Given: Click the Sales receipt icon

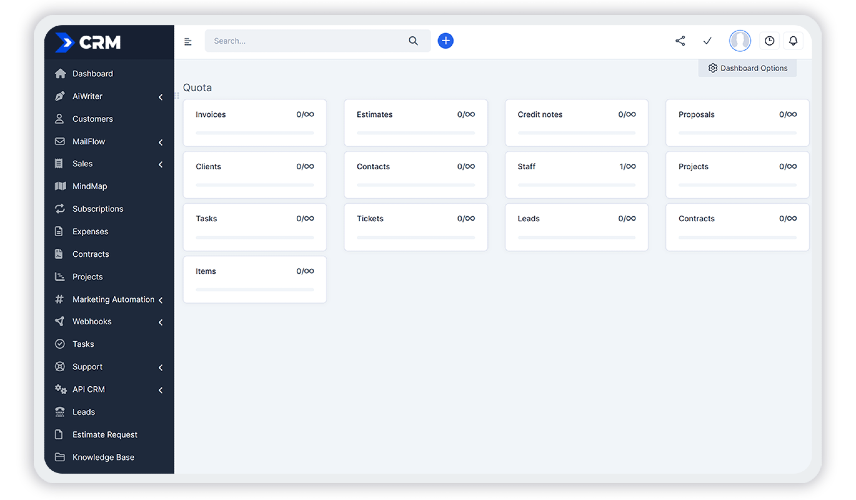Looking at the screenshot, I should (59, 164).
